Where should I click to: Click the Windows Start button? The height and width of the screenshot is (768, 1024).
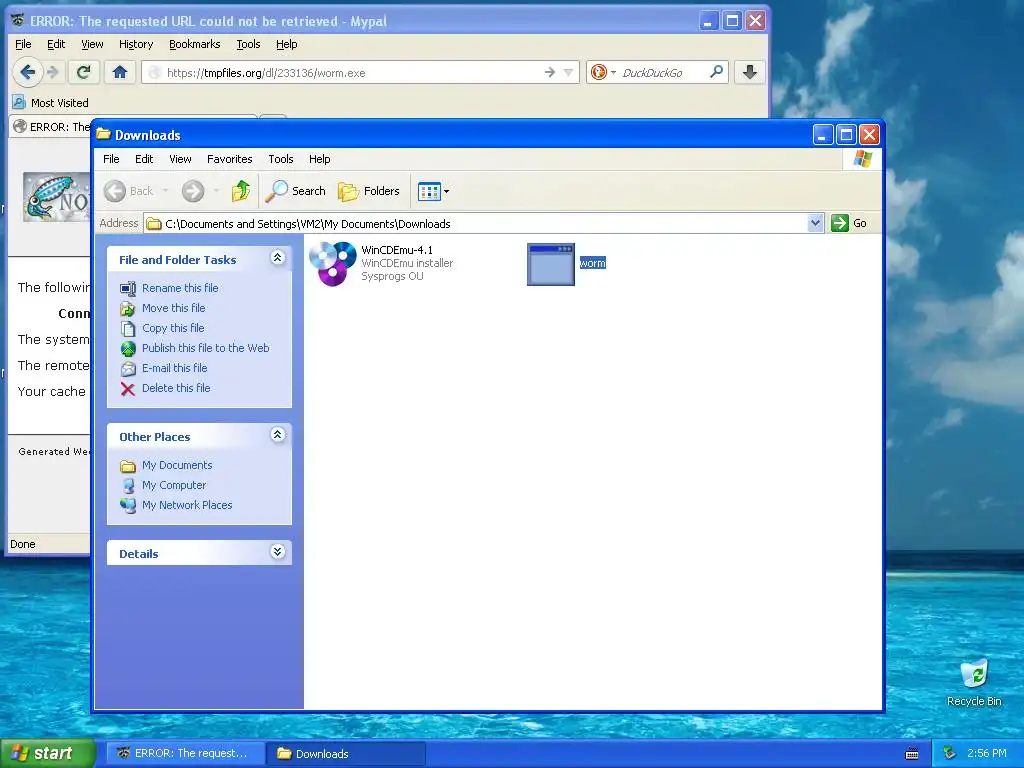pyautogui.click(x=47, y=753)
